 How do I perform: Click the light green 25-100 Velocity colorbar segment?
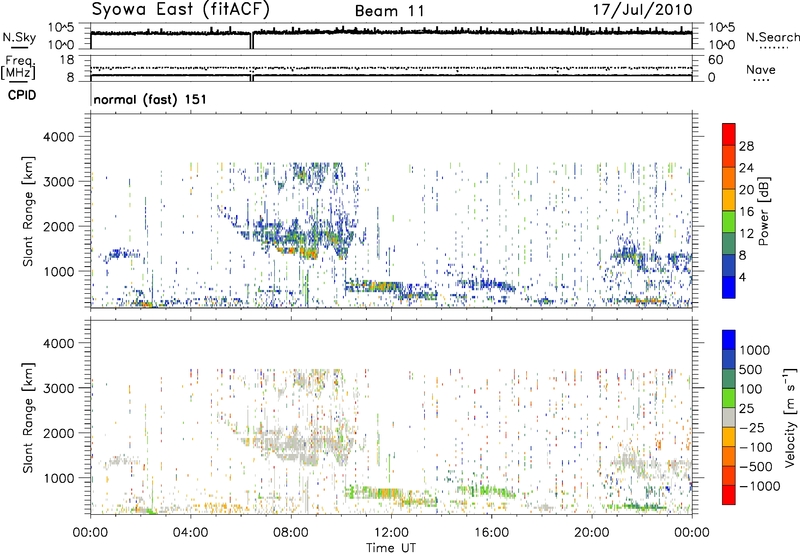point(729,398)
